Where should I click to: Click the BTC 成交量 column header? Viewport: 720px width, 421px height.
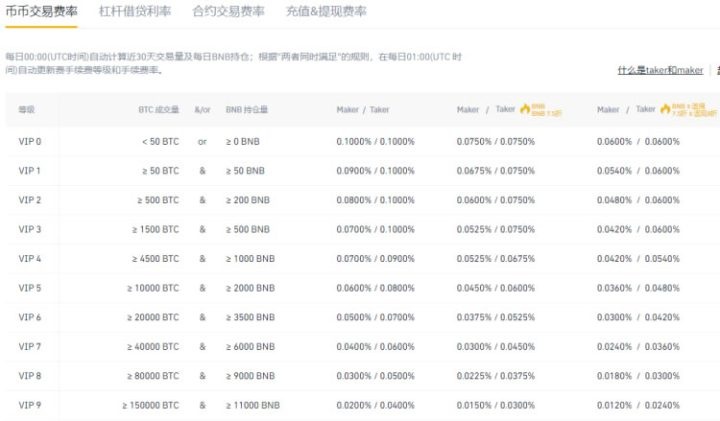point(159,109)
